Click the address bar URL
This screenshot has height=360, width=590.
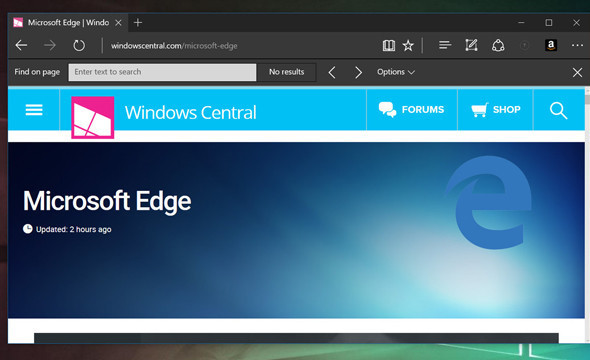pos(174,46)
